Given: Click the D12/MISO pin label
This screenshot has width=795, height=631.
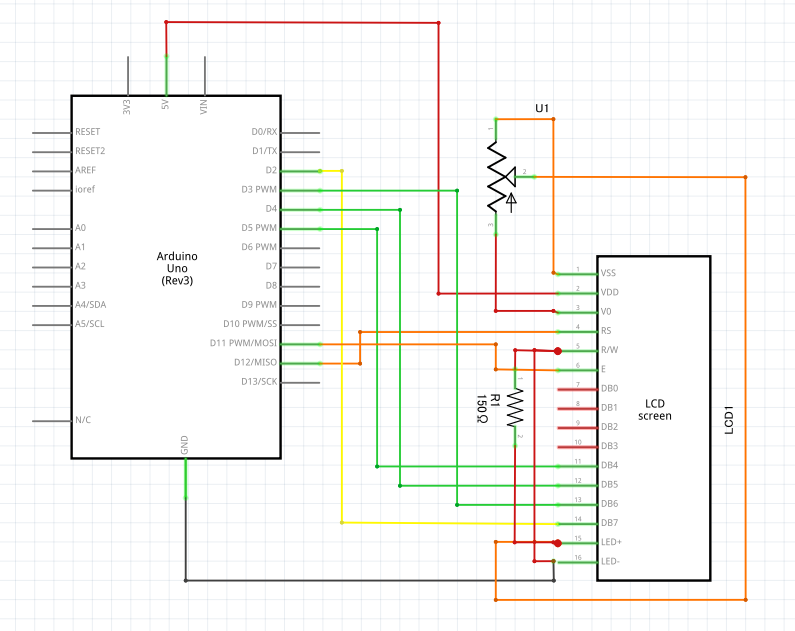Looking at the screenshot, I should 256,362.
